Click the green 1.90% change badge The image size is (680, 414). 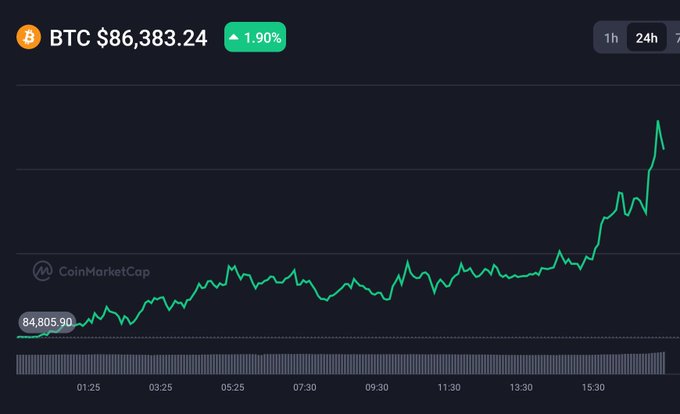click(255, 37)
